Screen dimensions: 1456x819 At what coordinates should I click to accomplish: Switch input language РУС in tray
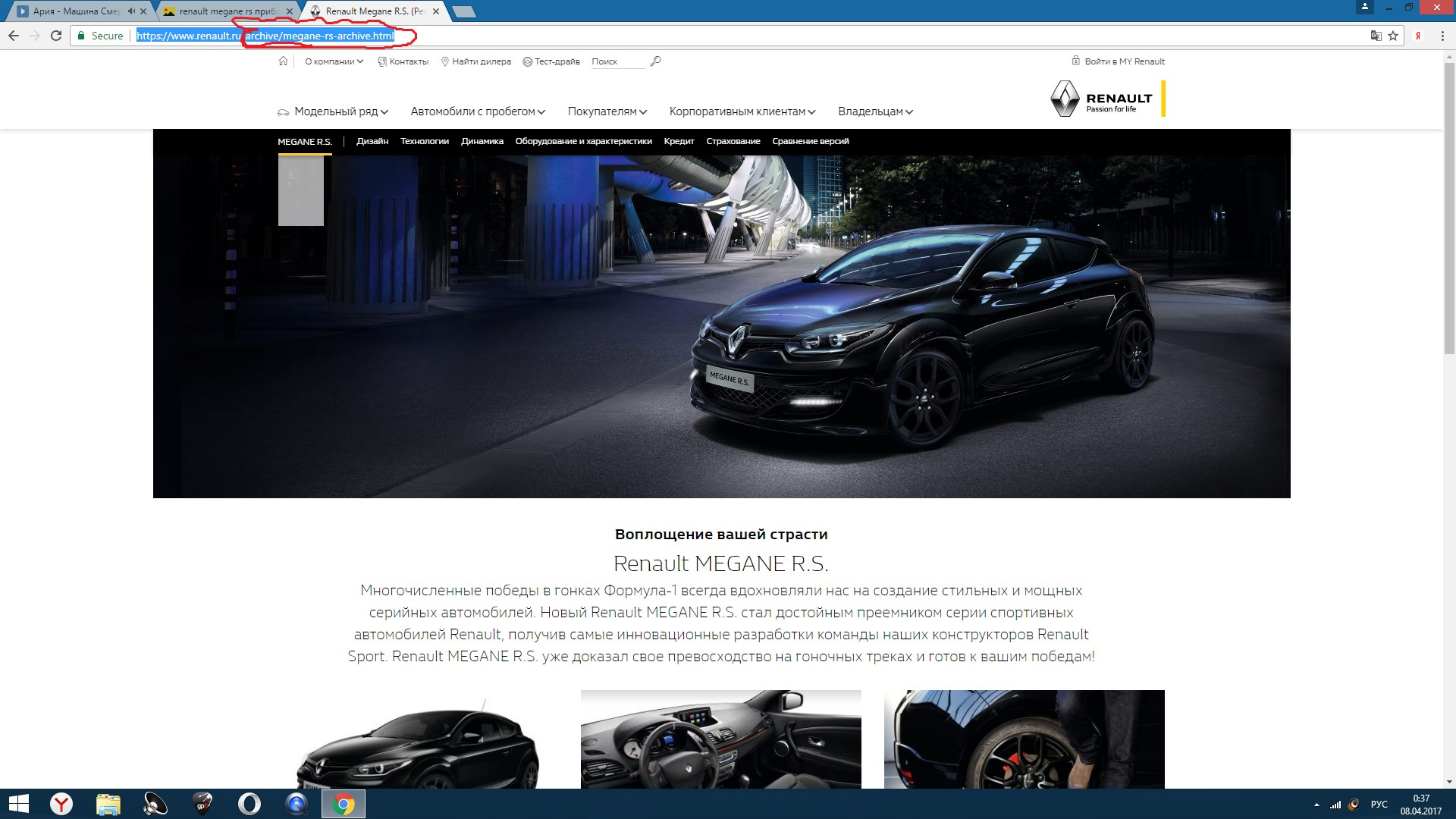1379,805
